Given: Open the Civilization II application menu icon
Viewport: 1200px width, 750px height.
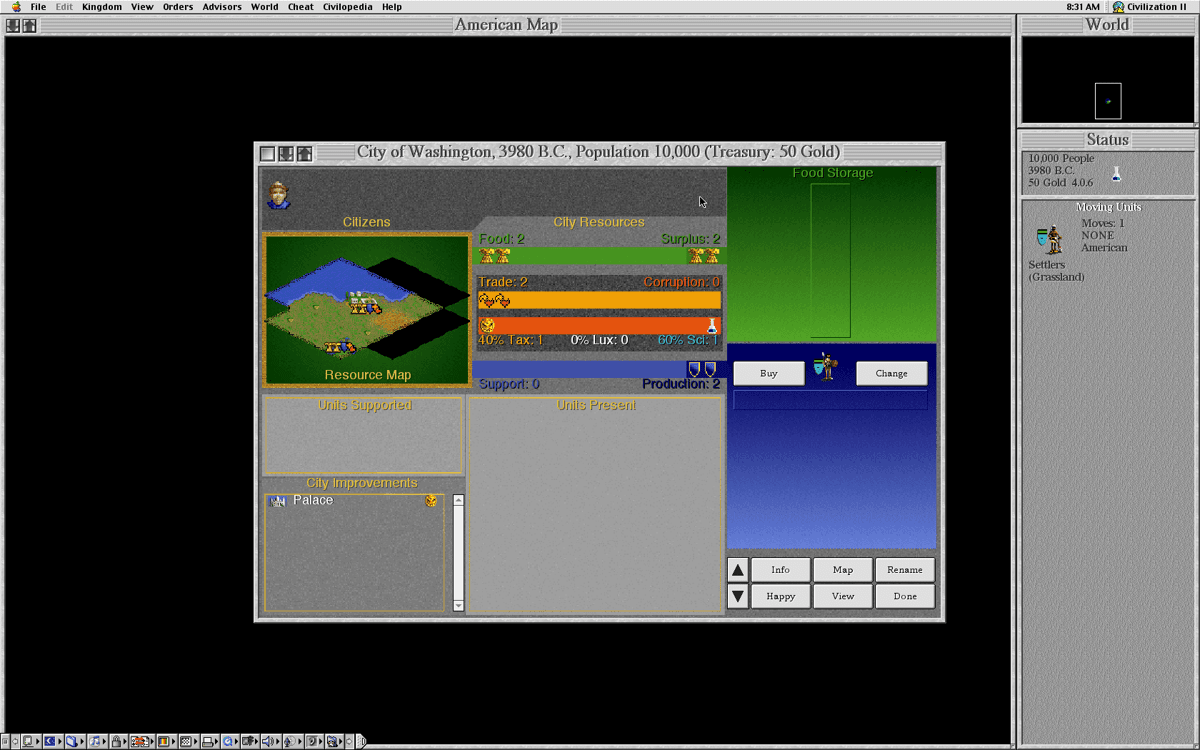Looking at the screenshot, I should coord(1117,7).
